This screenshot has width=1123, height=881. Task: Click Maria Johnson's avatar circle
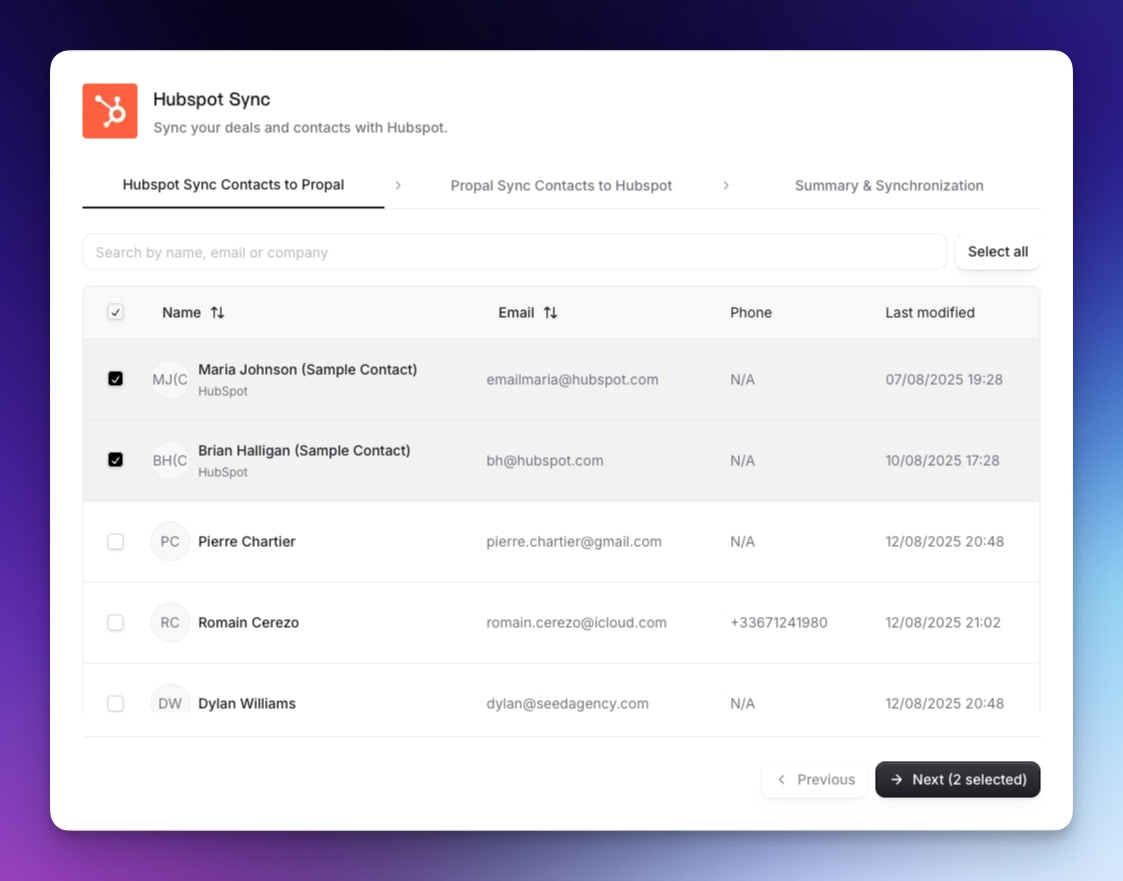pyautogui.click(x=170, y=379)
